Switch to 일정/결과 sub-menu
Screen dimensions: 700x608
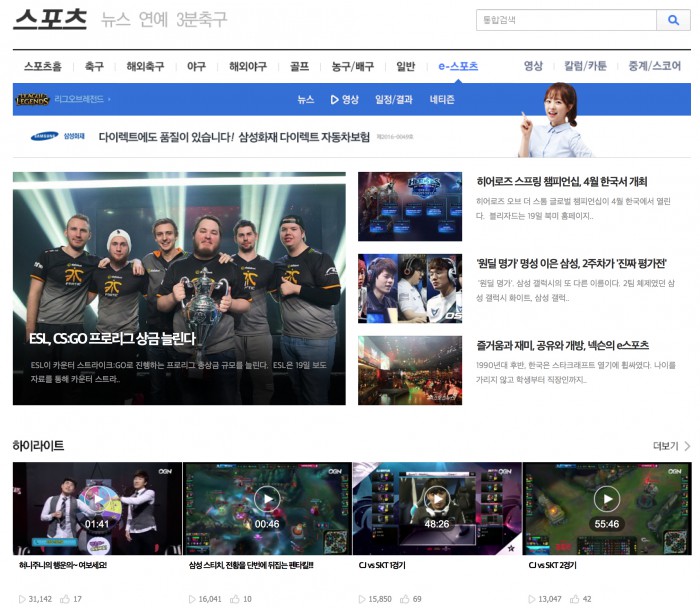394,99
